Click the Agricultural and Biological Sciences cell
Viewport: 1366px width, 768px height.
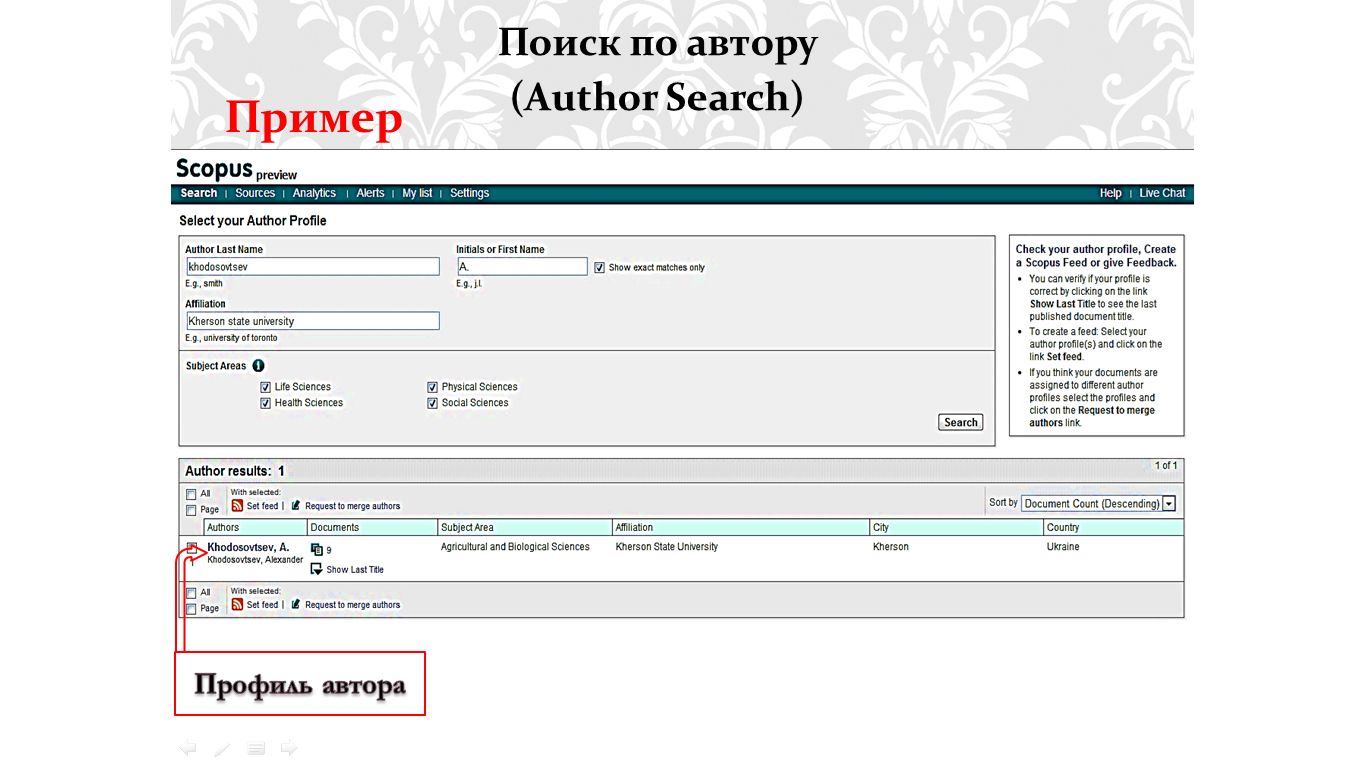tap(515, 547)
